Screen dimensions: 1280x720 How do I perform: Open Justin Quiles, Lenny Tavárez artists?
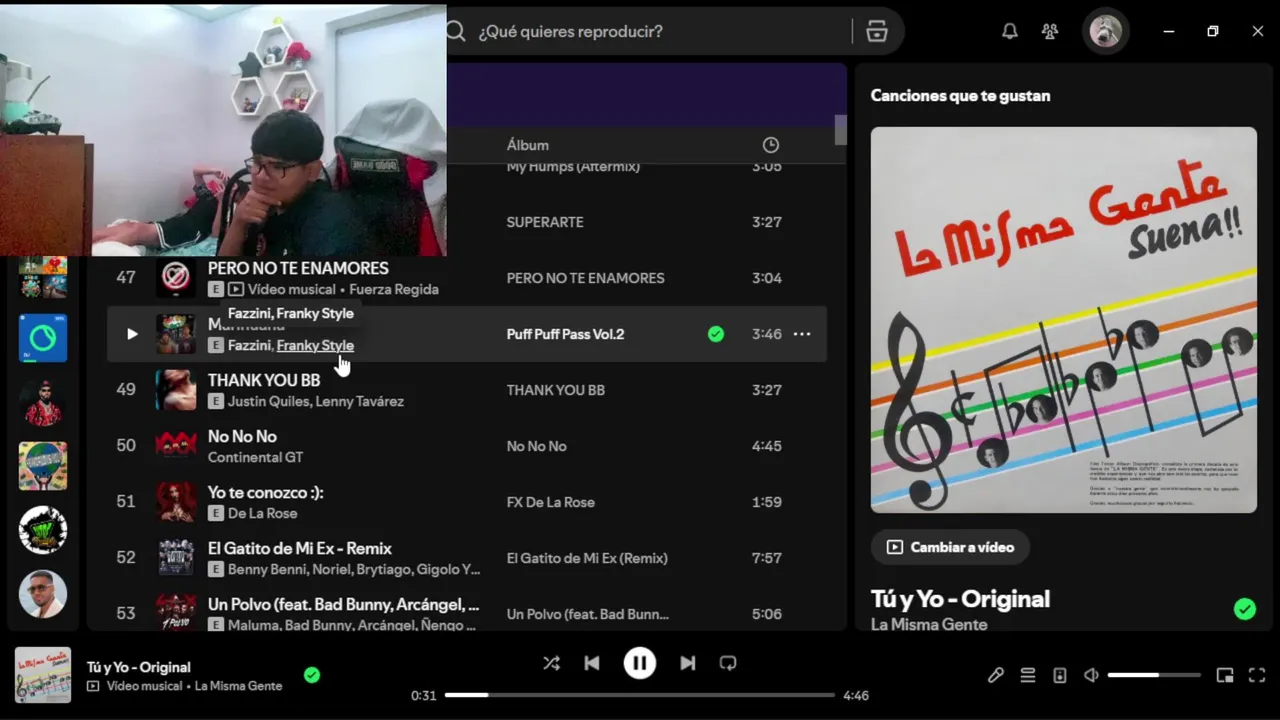[x=316, y=401]
